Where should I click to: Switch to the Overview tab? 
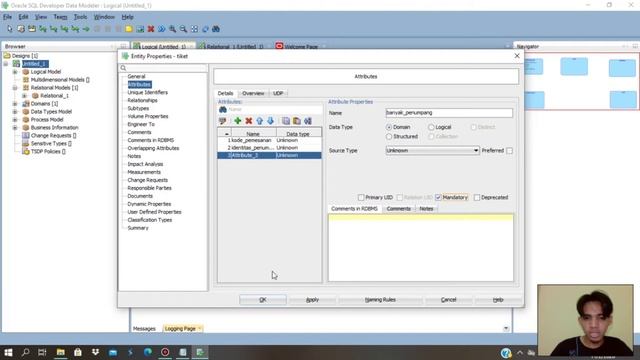click(x=253, y=93)
